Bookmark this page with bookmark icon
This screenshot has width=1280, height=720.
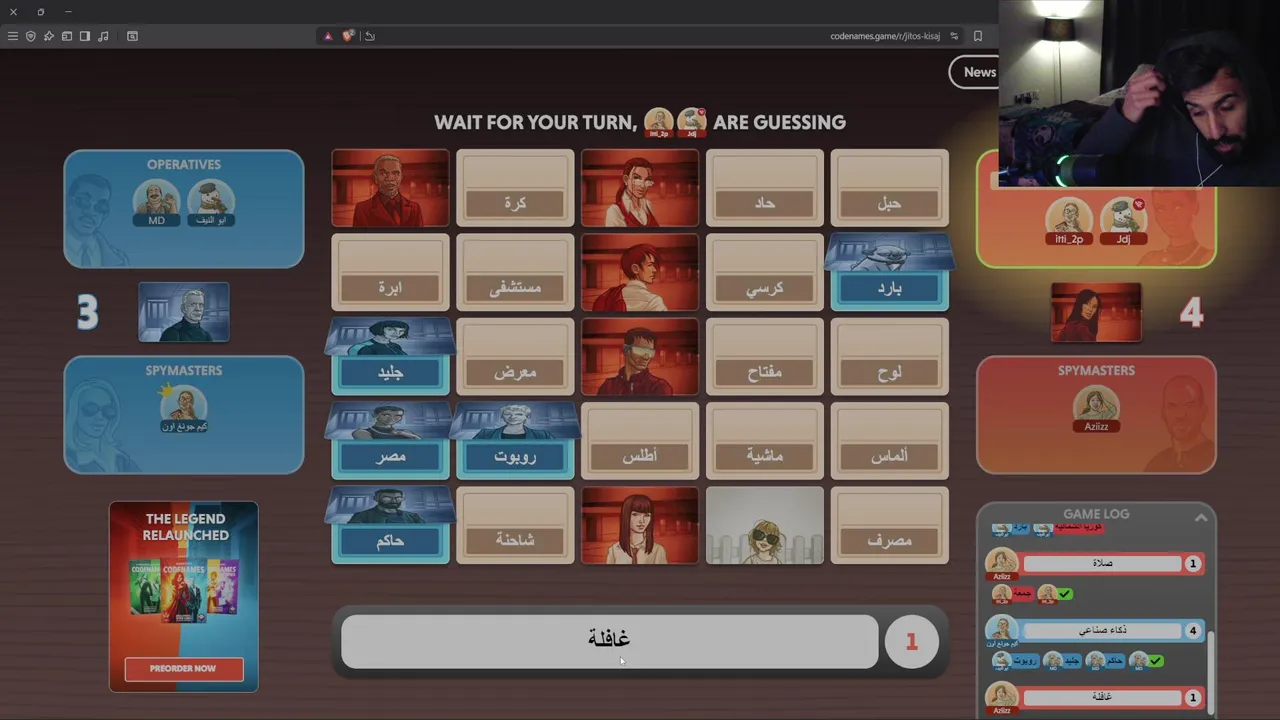tap(978, 36)
